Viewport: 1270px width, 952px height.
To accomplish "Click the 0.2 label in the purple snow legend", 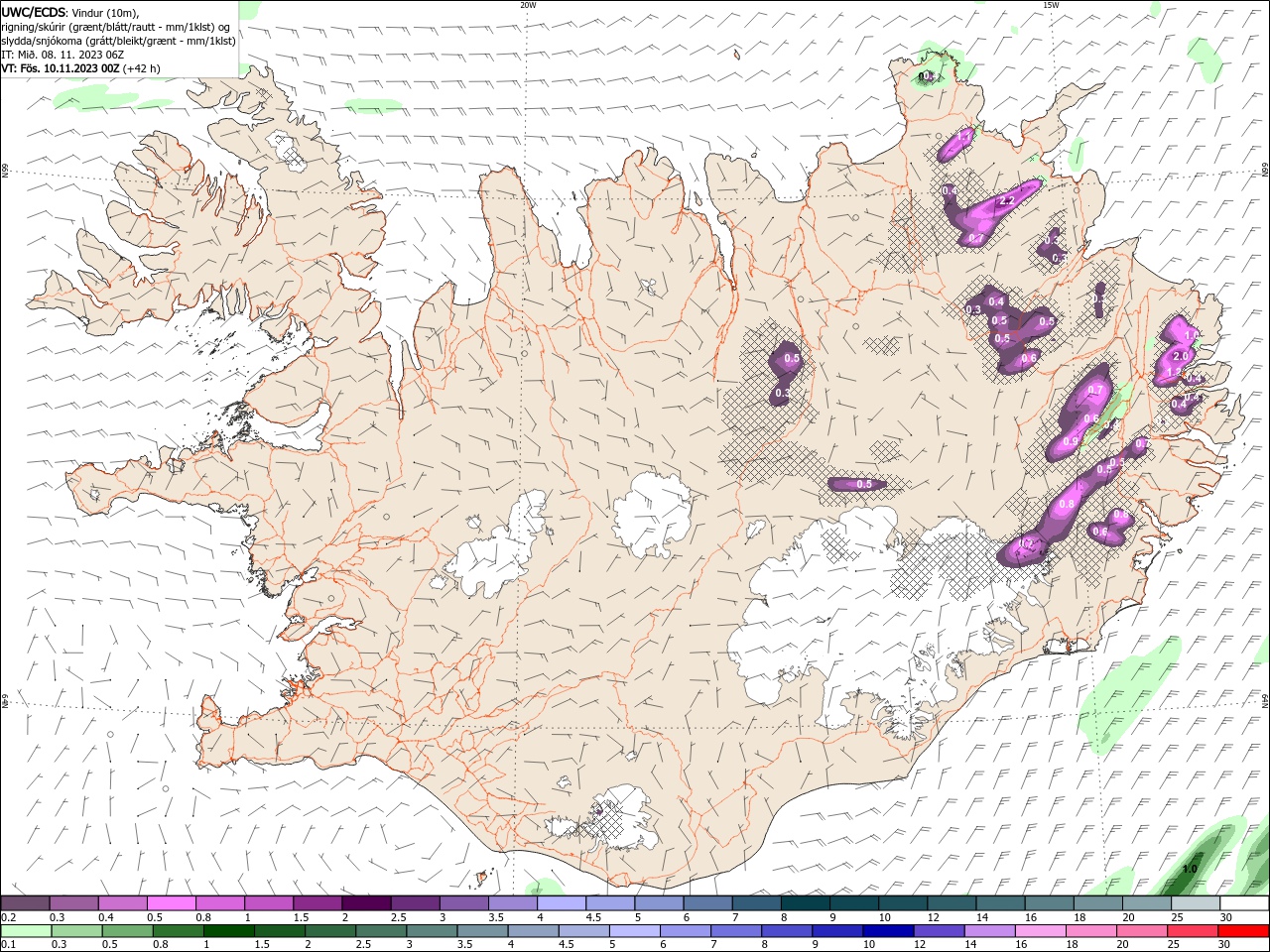I will pyautogui.click(x=8, y=917).
